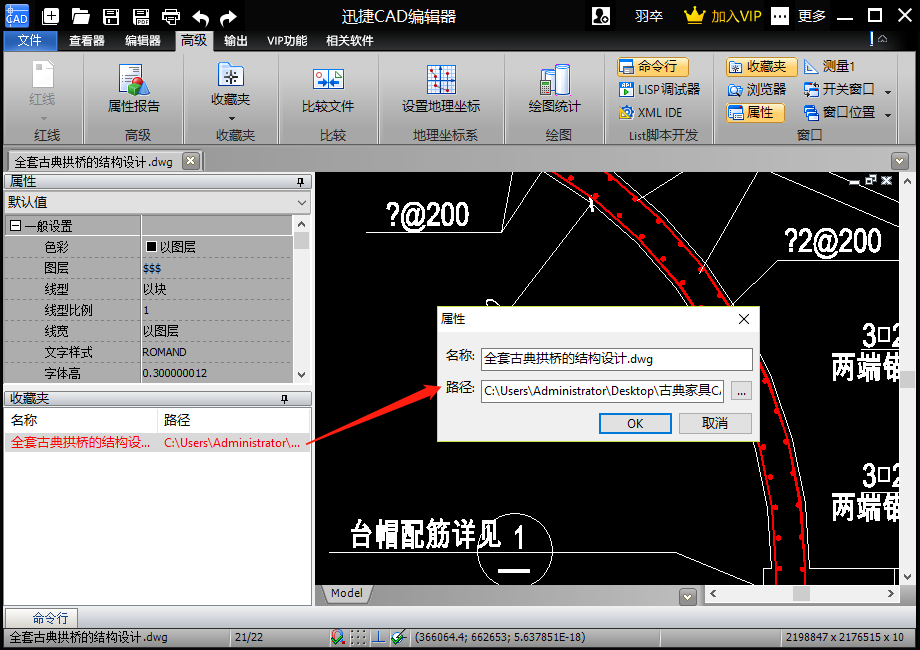The width and height of the screenshot is (920, 650).
Task: Expand layout list dropdown beside Model tab
Action: [688, 597]
